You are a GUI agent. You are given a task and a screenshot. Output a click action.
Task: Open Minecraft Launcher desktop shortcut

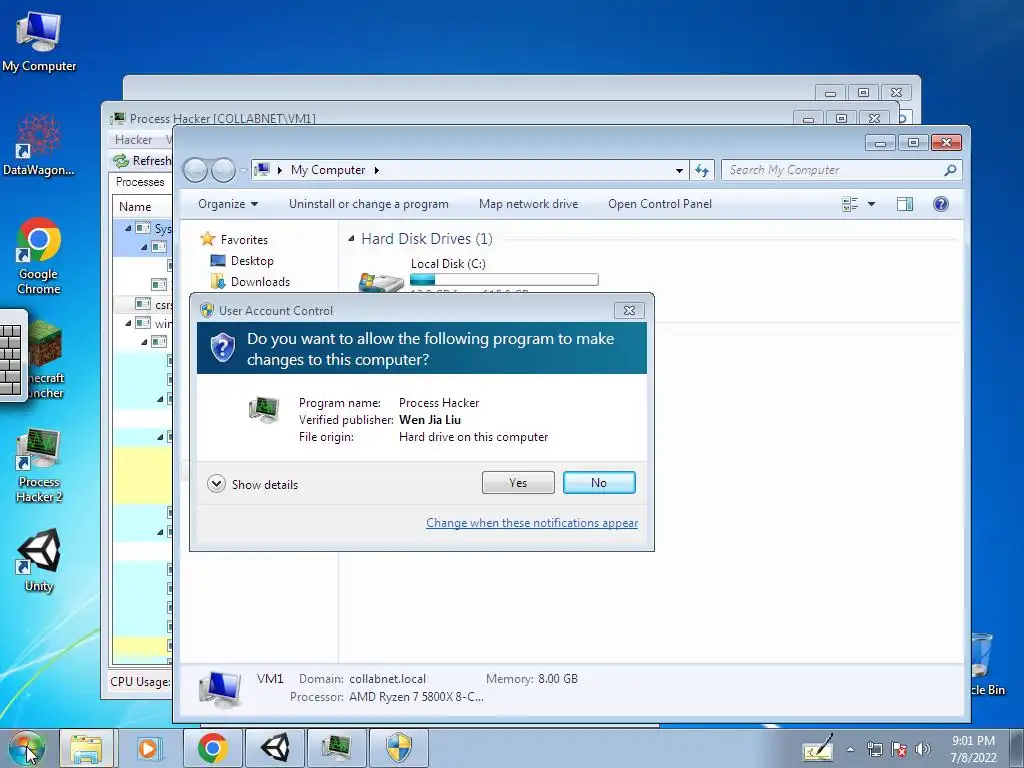point(46,359)
